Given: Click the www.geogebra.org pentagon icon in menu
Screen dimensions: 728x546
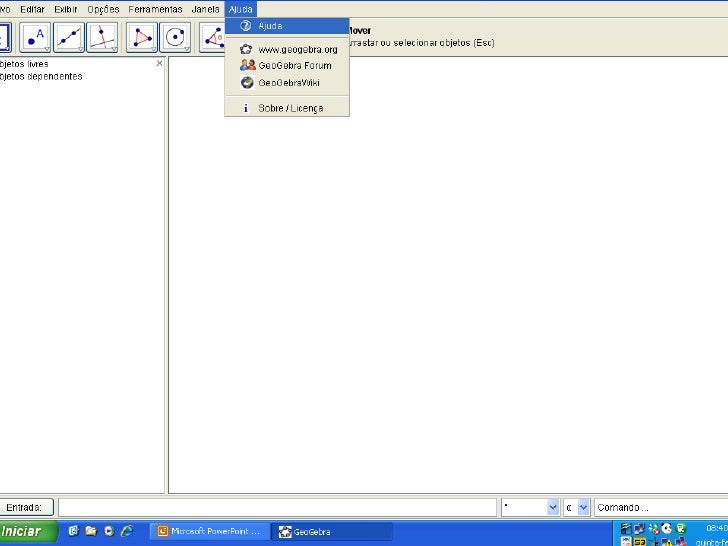Looking at the screenshot, I should tap(246, 49).
